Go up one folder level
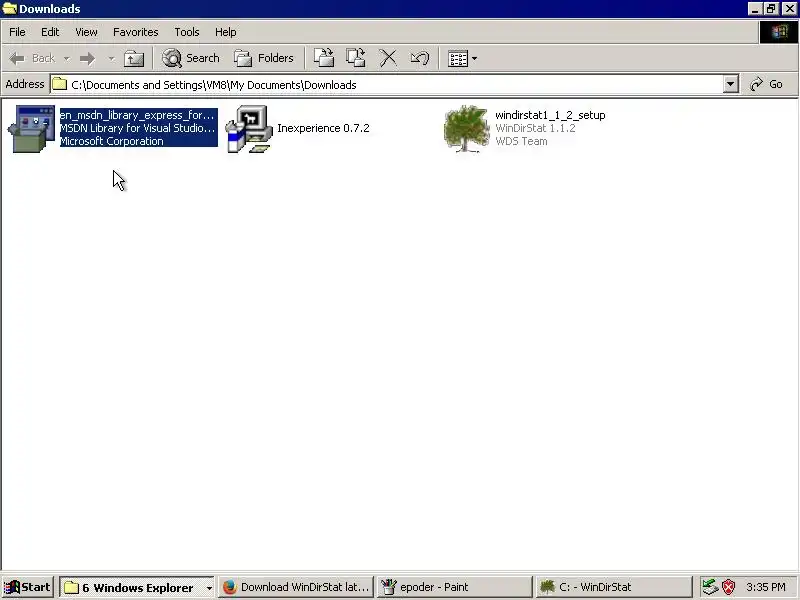Viewport: 800px width, 600px height. coord(134,58)
